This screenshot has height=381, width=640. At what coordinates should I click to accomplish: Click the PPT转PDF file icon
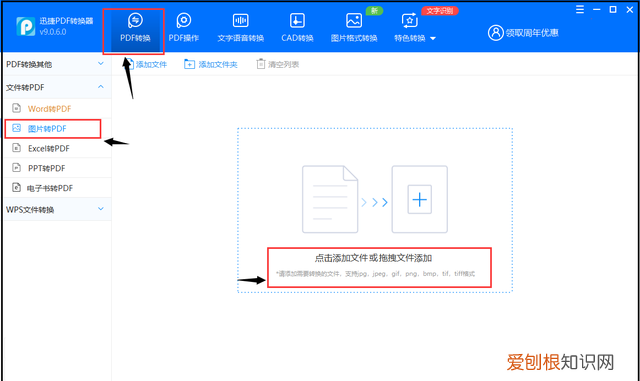(x=16, y=167)
